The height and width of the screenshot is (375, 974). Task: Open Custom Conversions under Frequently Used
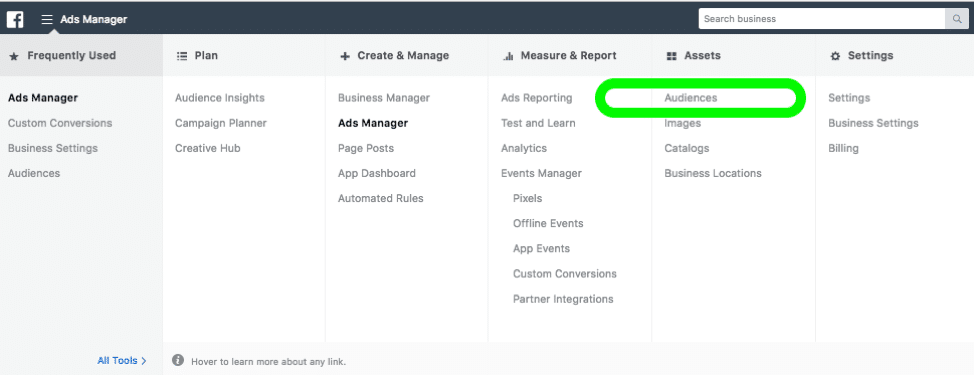click(60, 123)
